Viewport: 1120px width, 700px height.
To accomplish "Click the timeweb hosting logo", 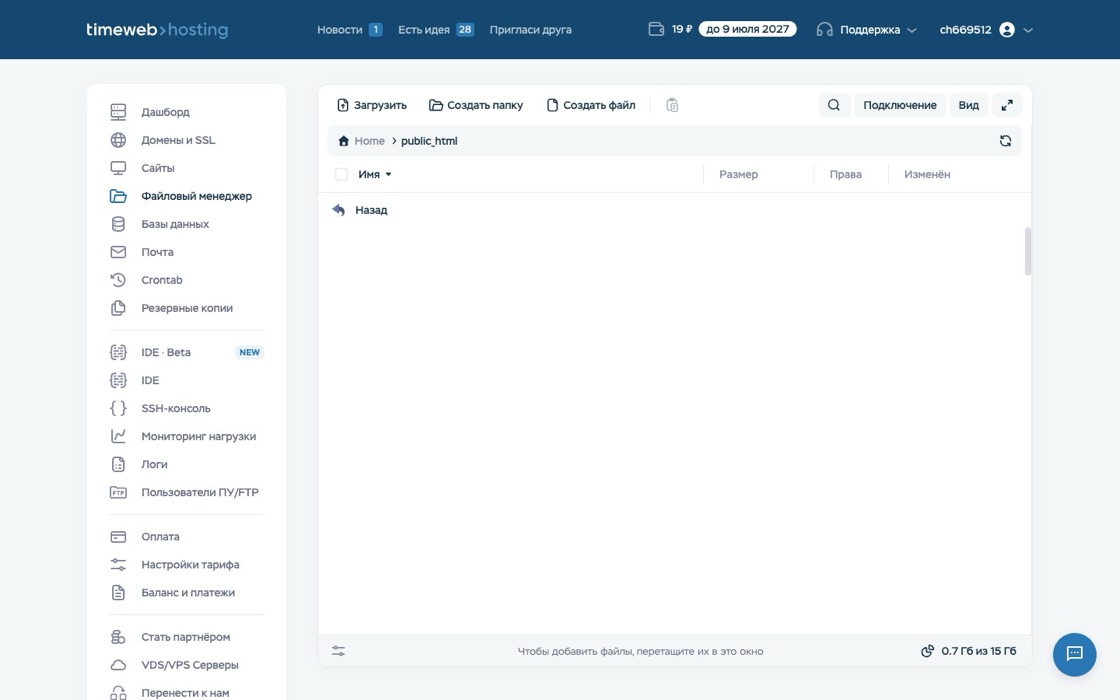I will click(x=157, y=29).
